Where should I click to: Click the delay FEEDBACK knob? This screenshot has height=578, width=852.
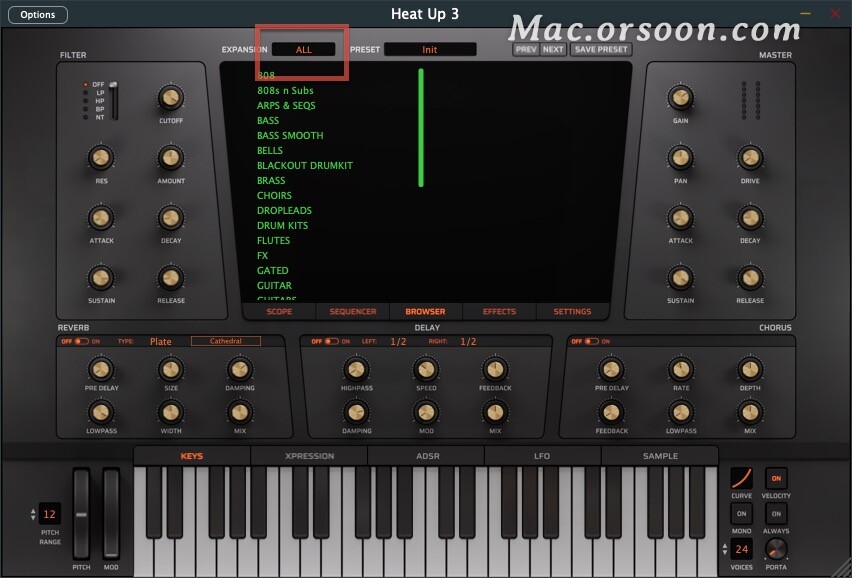495,369
